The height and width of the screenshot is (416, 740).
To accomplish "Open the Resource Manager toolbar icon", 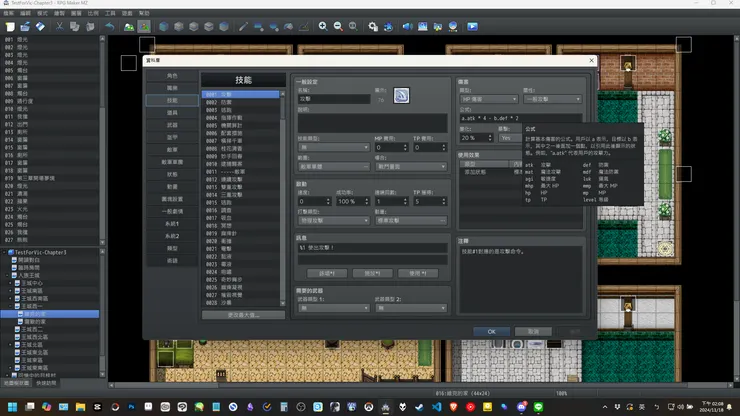I will (437, 26).
